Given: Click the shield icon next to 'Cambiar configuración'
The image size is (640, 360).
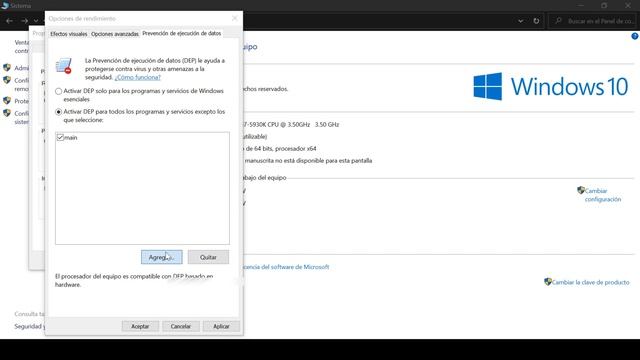Looking at the screenshot, I should [x=580, y=190].
